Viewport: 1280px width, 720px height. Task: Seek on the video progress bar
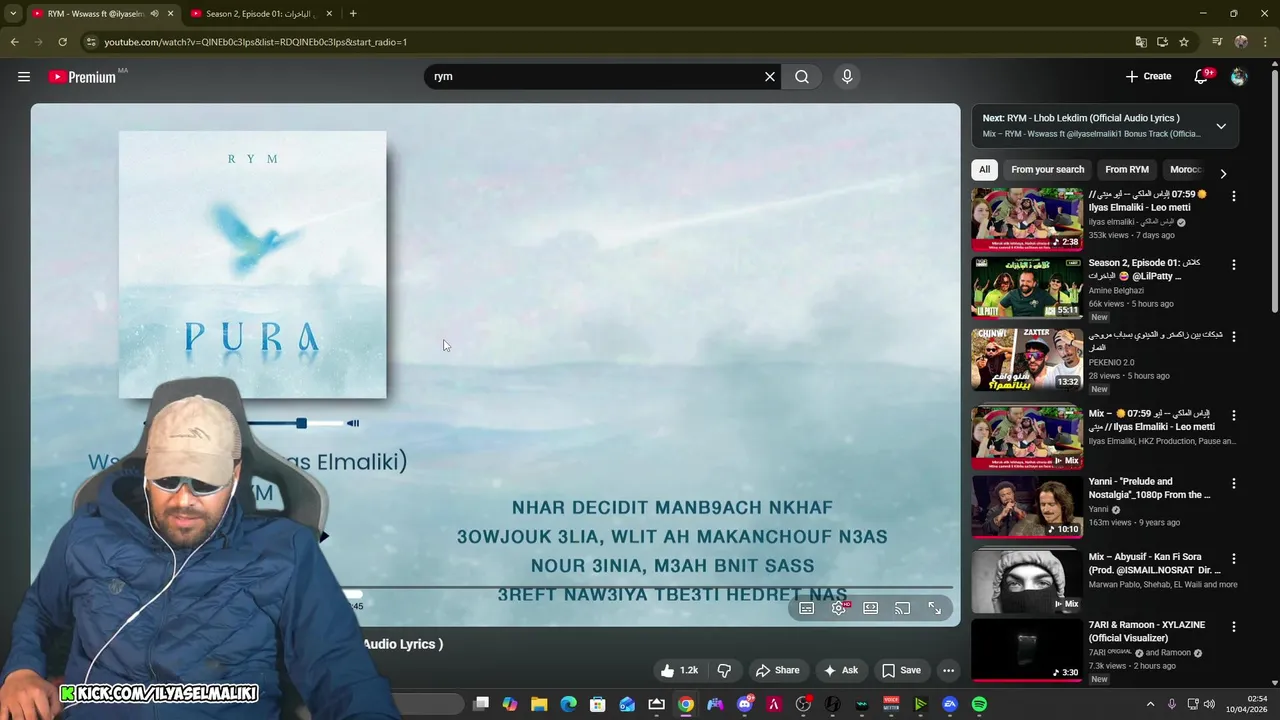(495, 588)
